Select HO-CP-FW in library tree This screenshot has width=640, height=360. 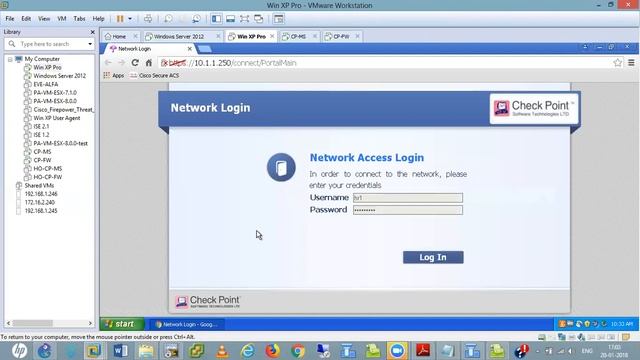pos(47,177)
